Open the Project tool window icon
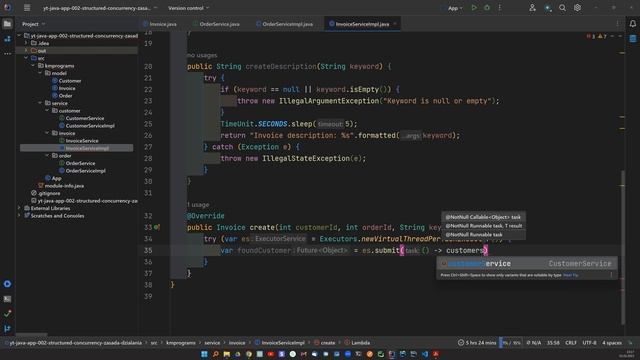This screenshot has height=360, width=640. pos(7,24)
